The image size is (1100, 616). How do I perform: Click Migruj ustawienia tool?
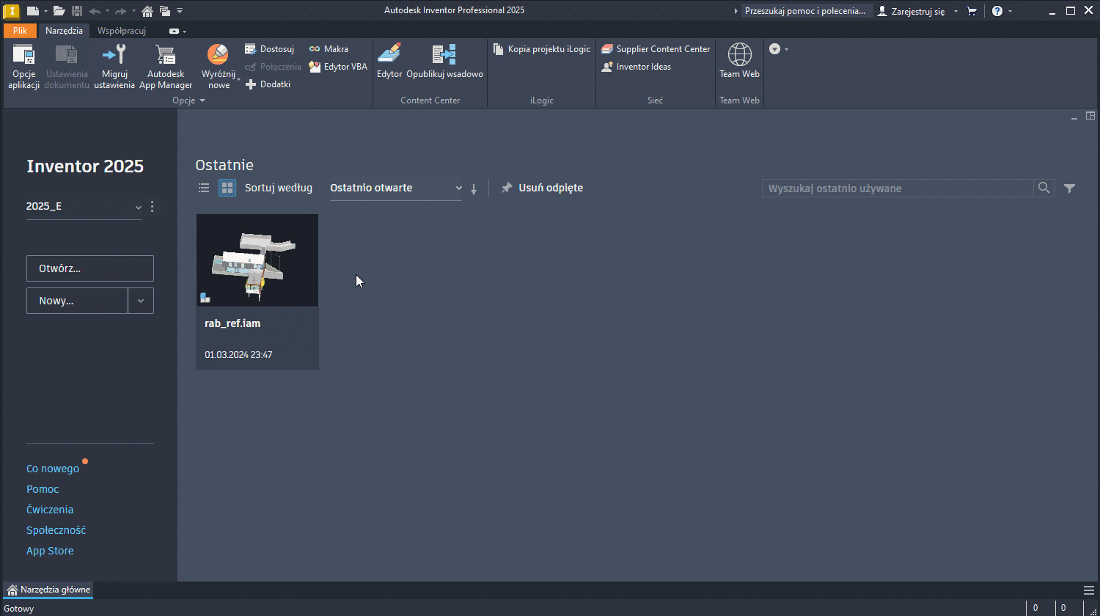click(x=114, y=66)
